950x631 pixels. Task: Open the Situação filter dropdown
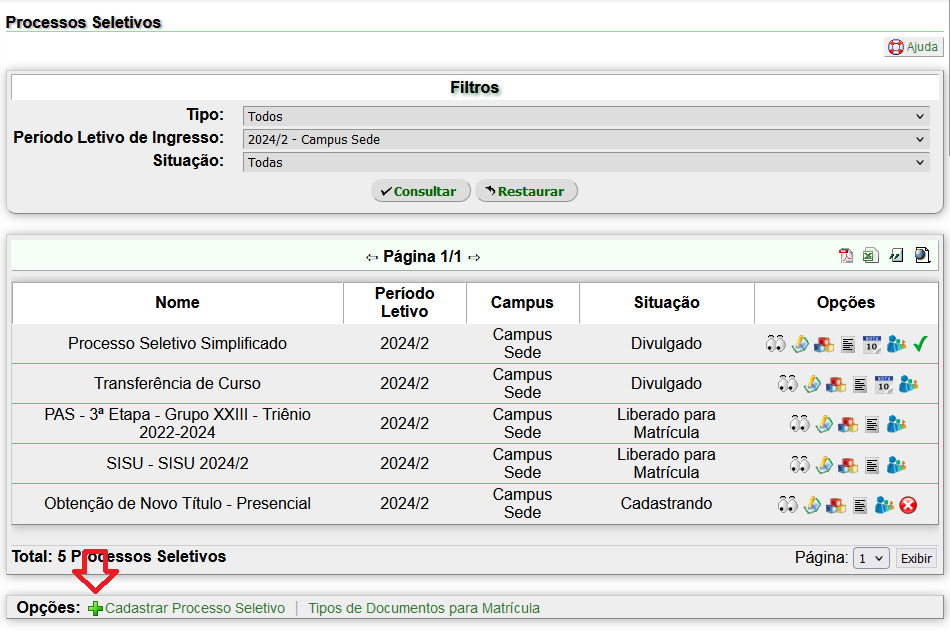(586, 163)
